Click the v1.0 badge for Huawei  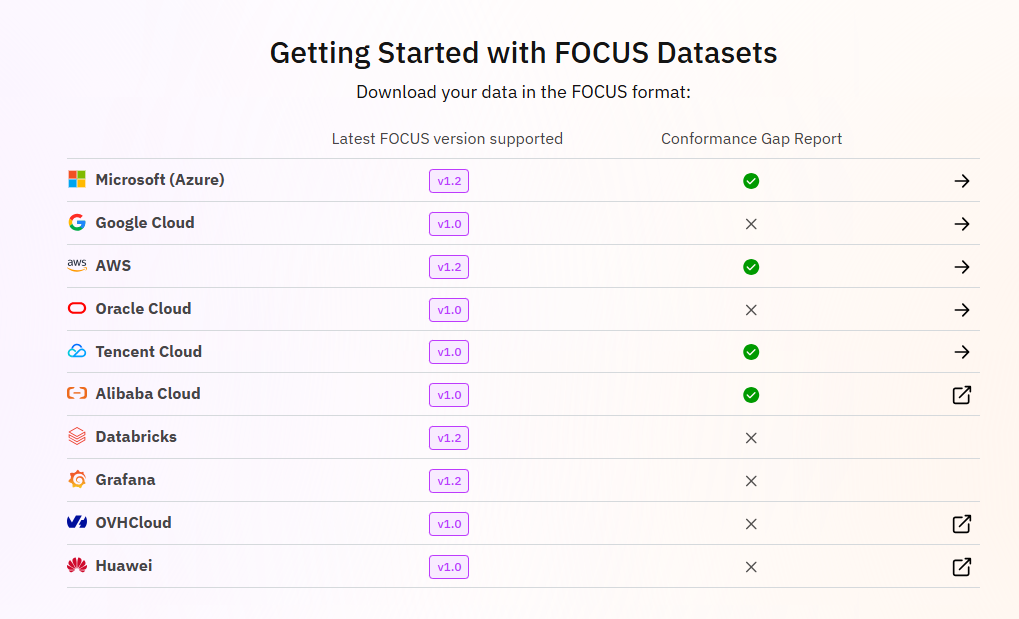pos(449,567)
